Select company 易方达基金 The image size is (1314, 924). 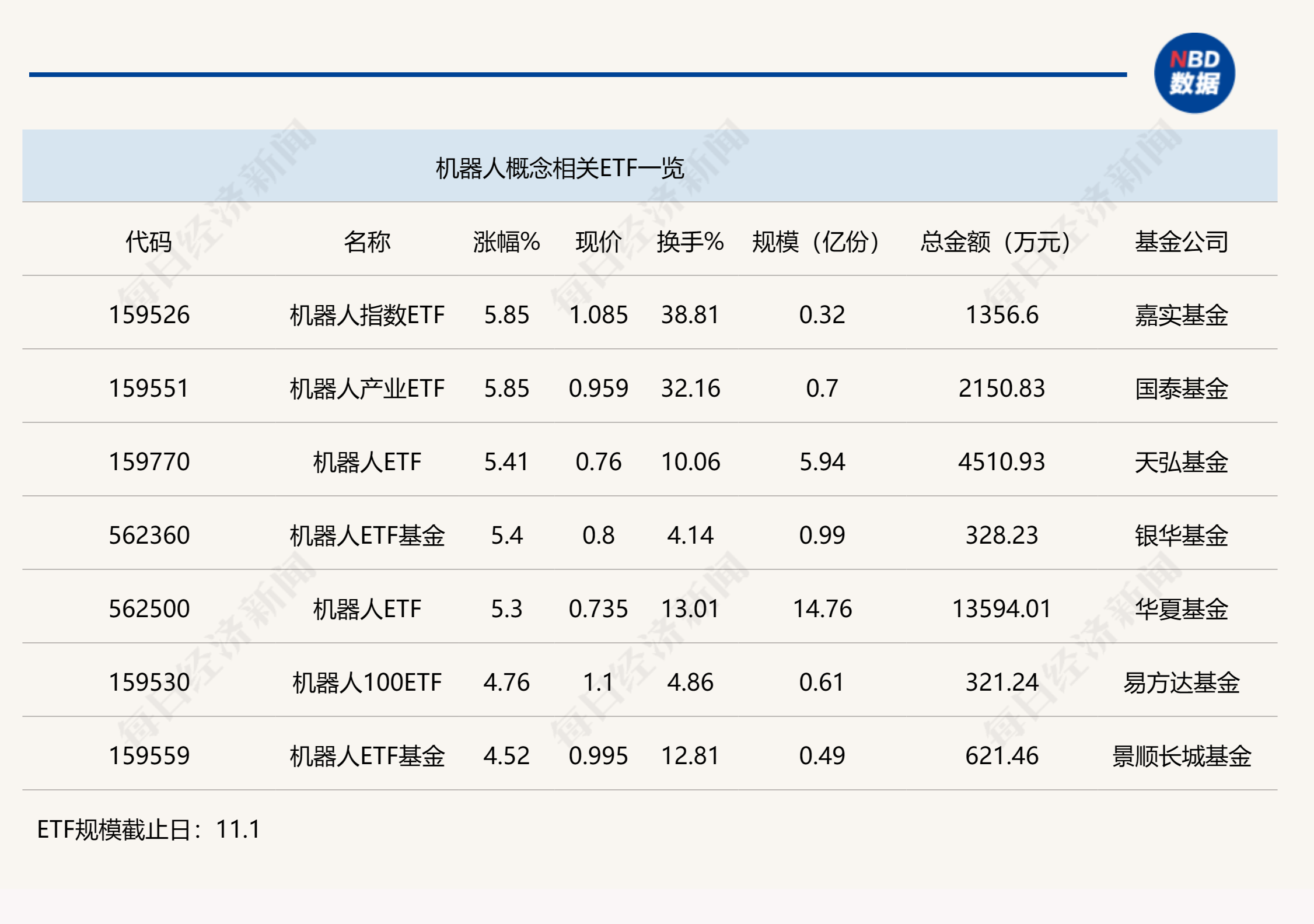(1182, 682)
